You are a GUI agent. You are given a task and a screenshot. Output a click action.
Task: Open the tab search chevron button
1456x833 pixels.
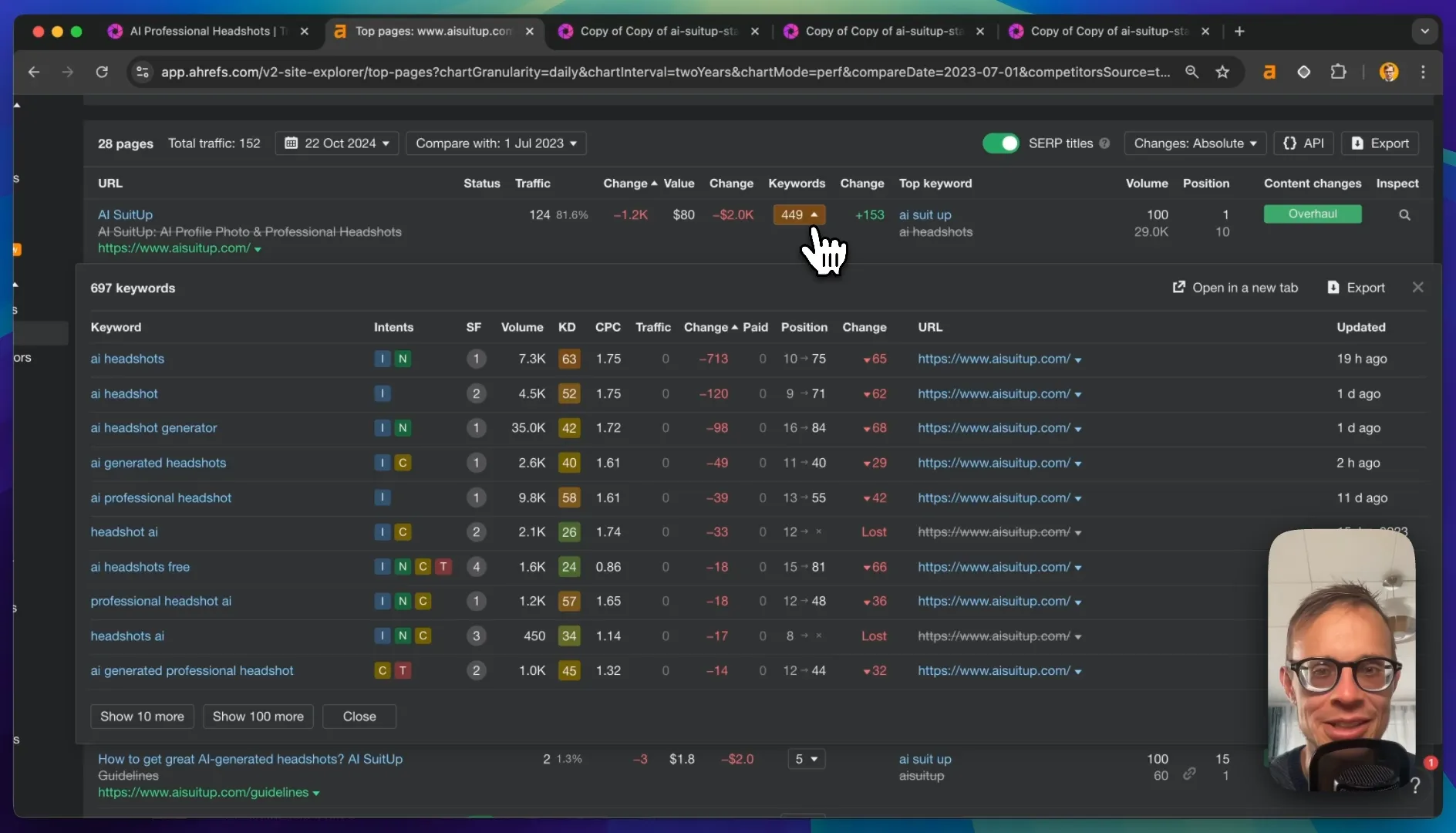tap(1424, 32)
